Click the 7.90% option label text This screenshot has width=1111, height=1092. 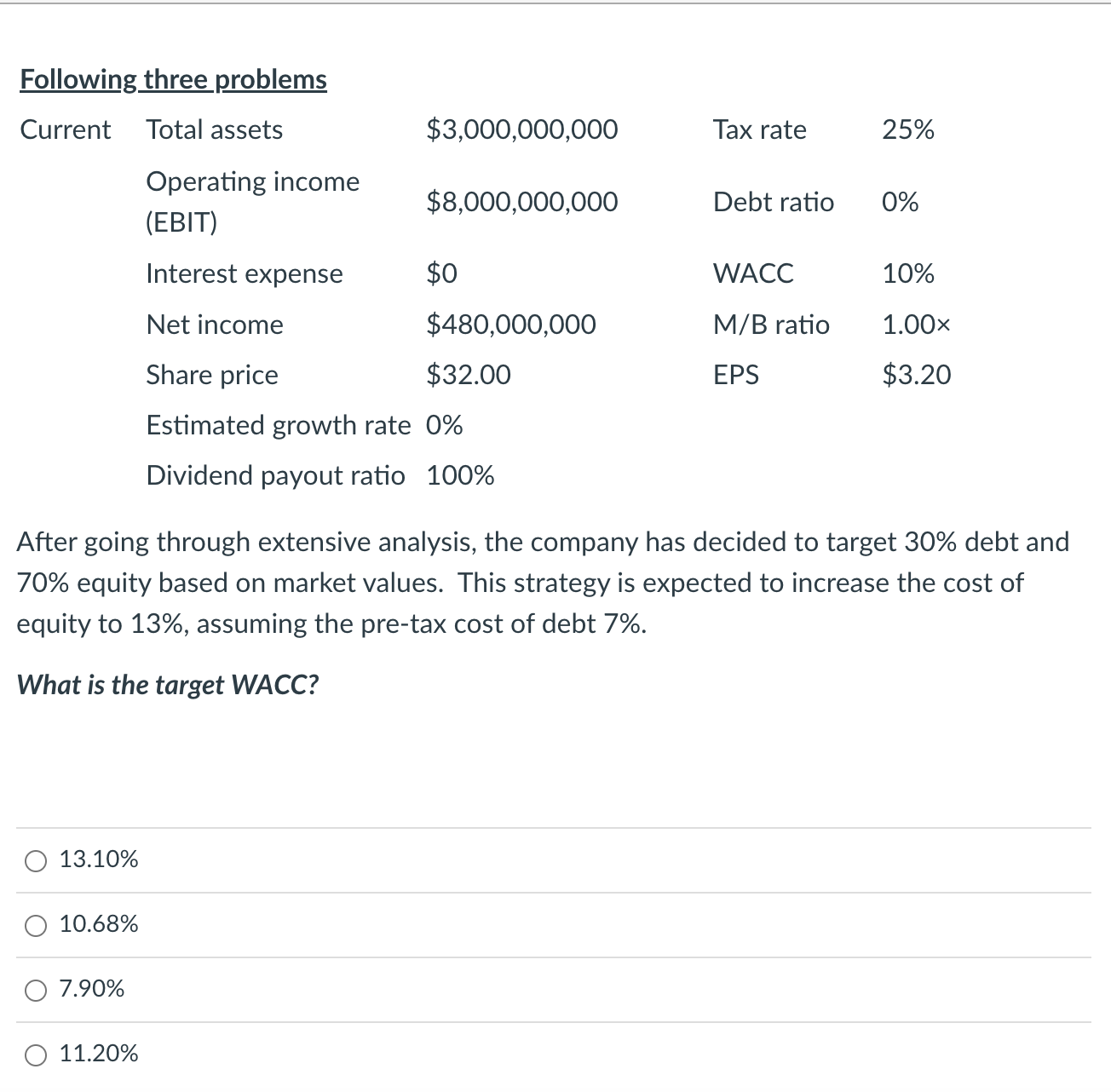[x=91, y=989]
